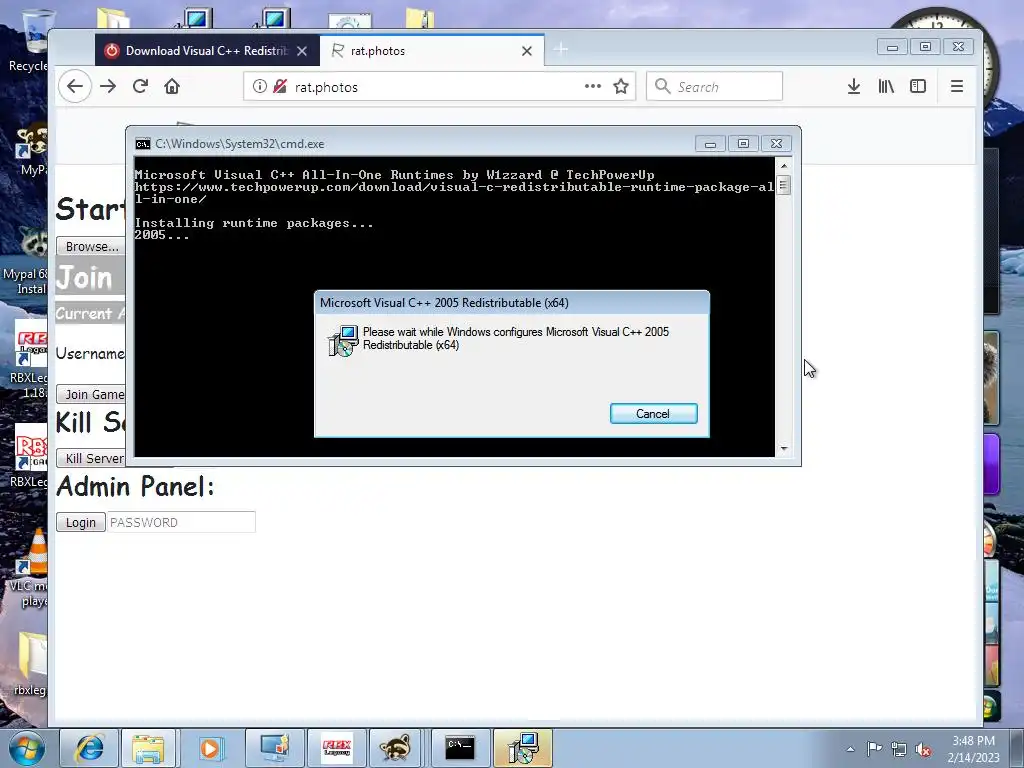This screenshot has height=768, width=1024.
Task: Open the Firefox hamburger menu
Action: tap(957, 86)
